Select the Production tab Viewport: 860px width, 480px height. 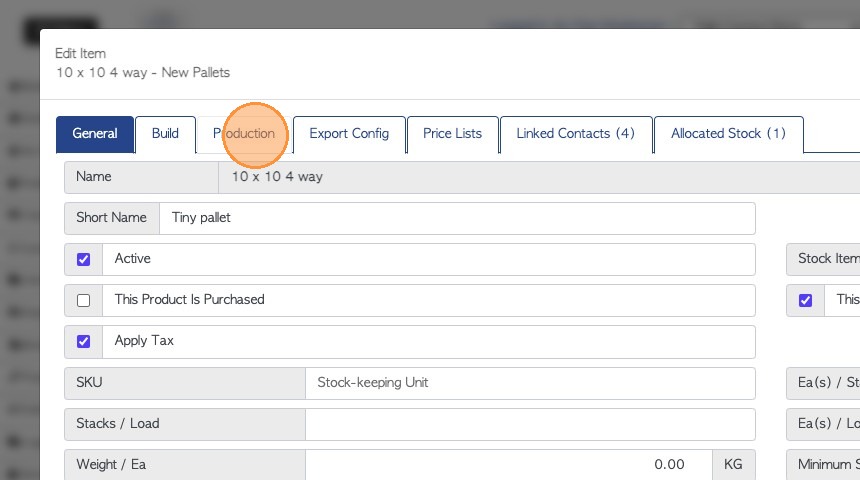point(244,134)
